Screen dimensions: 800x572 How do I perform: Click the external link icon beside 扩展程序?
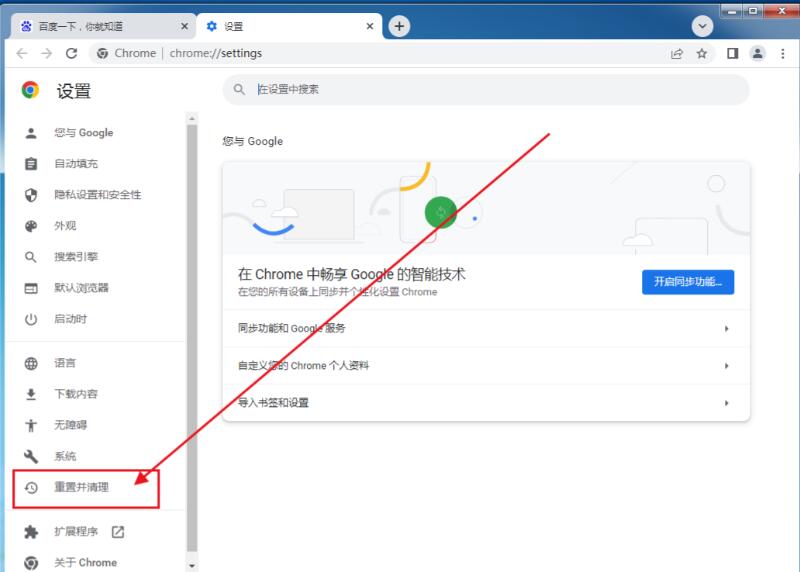click(x=118, y=532)
